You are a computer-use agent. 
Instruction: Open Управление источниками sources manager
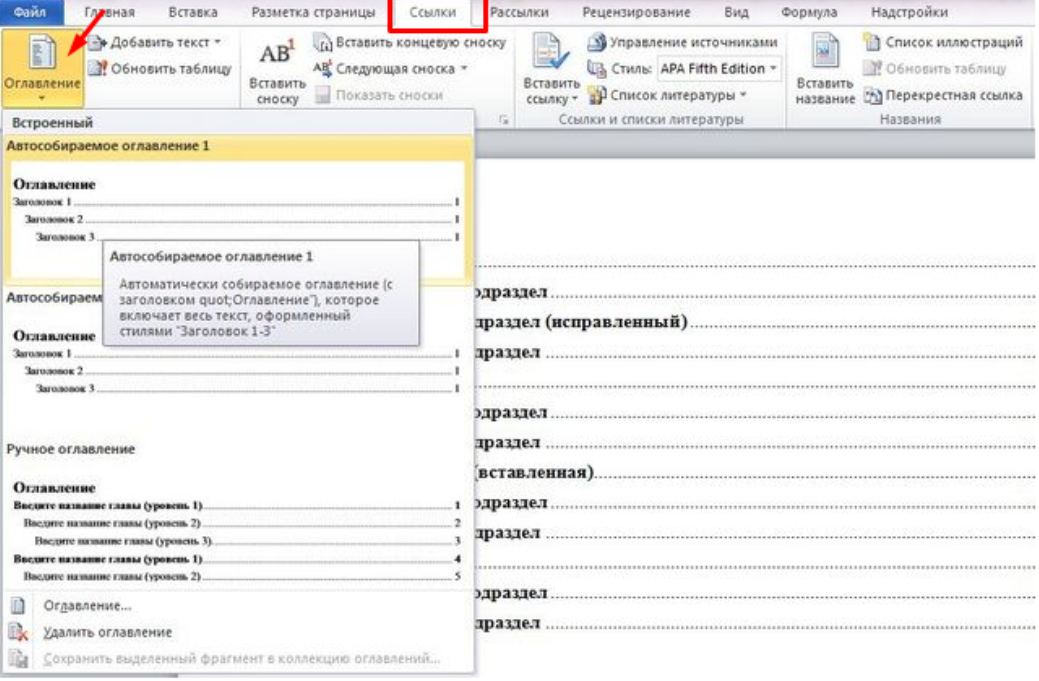coord(597,43)
